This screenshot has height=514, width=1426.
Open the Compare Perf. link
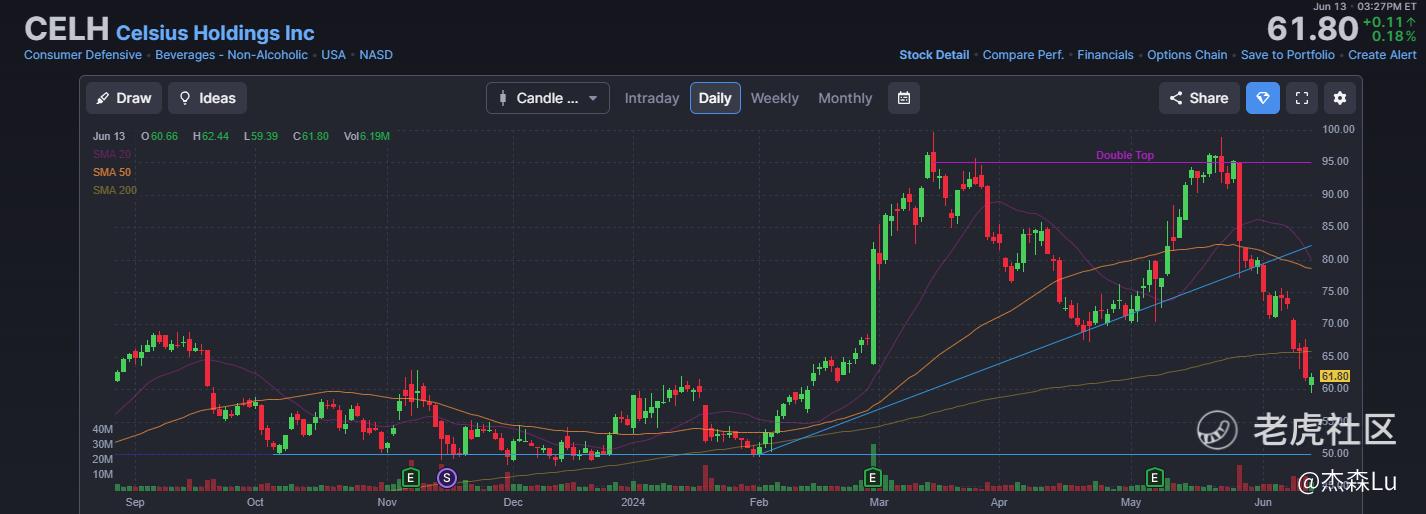point(1023,55)
